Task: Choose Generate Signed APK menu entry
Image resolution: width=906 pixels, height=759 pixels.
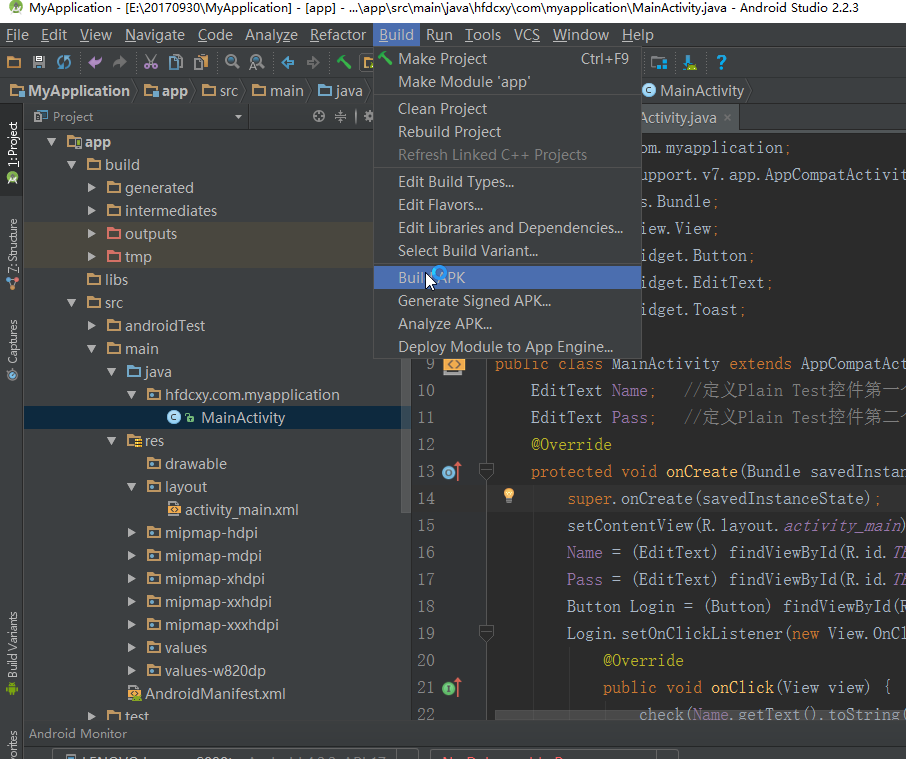Action: click(507, 301)
